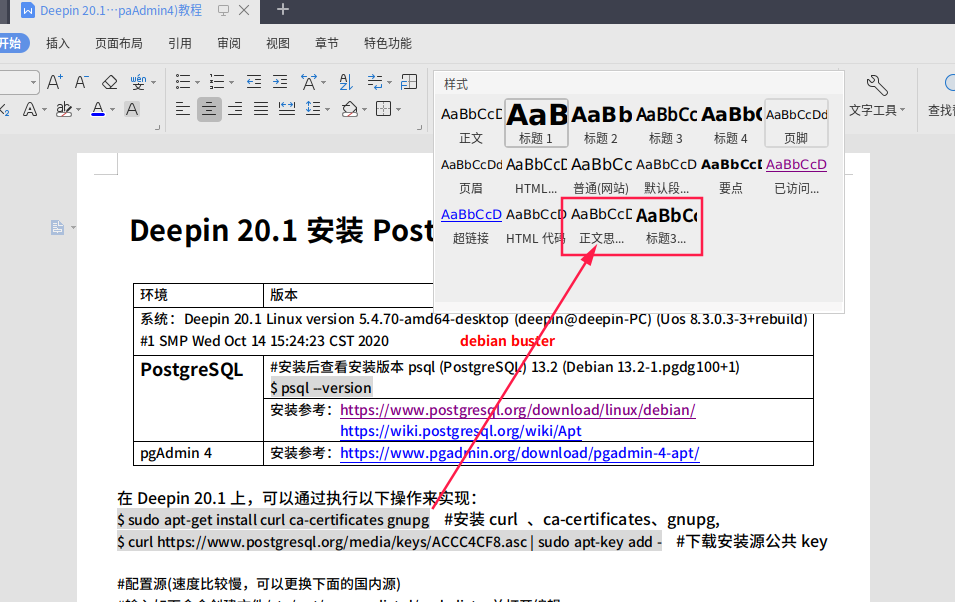955x602 pixels.
Task: Expand the bullet list style dropdown arrow
Action: coord(197,82)
